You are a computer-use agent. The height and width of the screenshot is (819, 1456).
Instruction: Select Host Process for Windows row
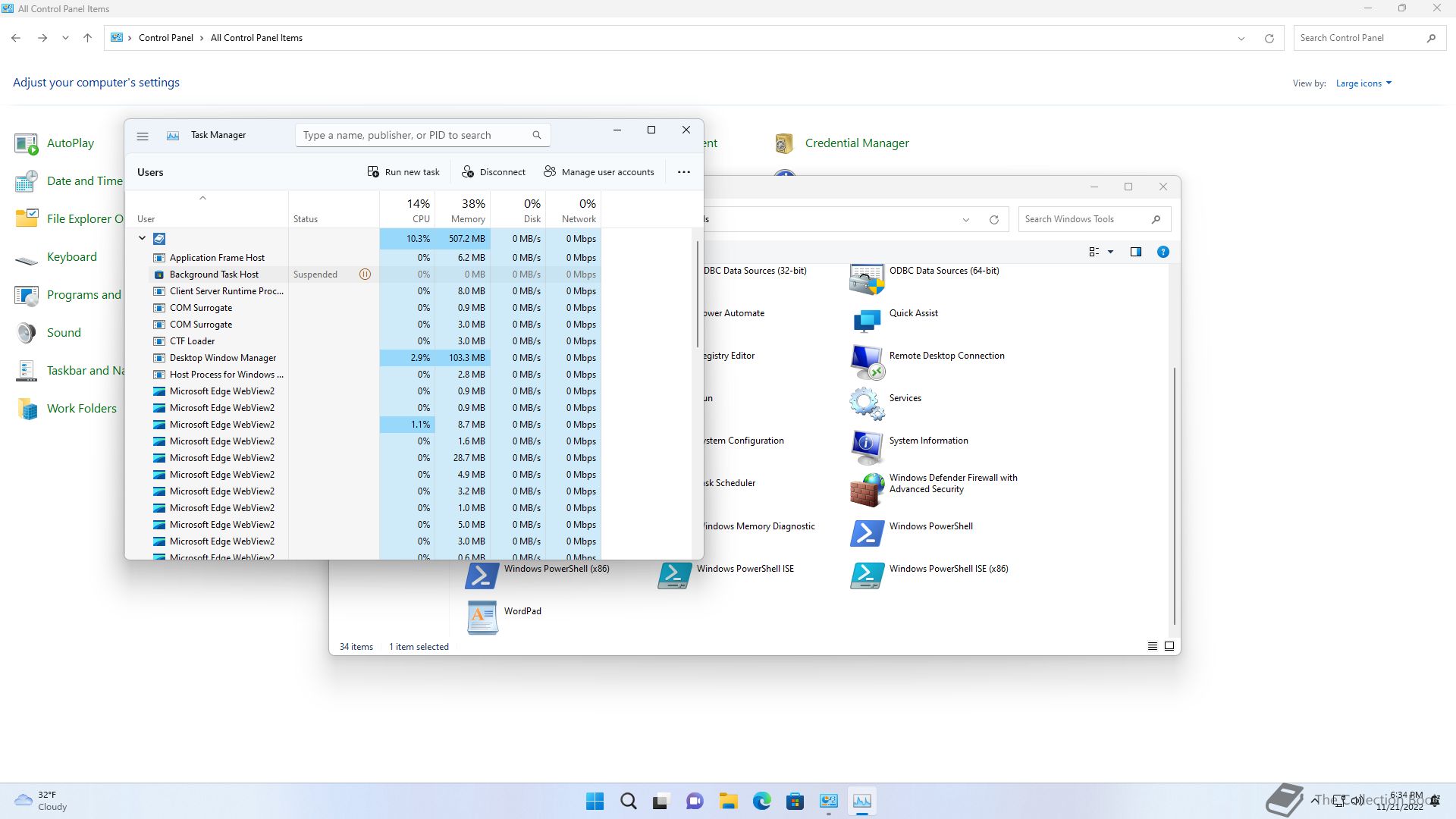[x=375, y=375]
